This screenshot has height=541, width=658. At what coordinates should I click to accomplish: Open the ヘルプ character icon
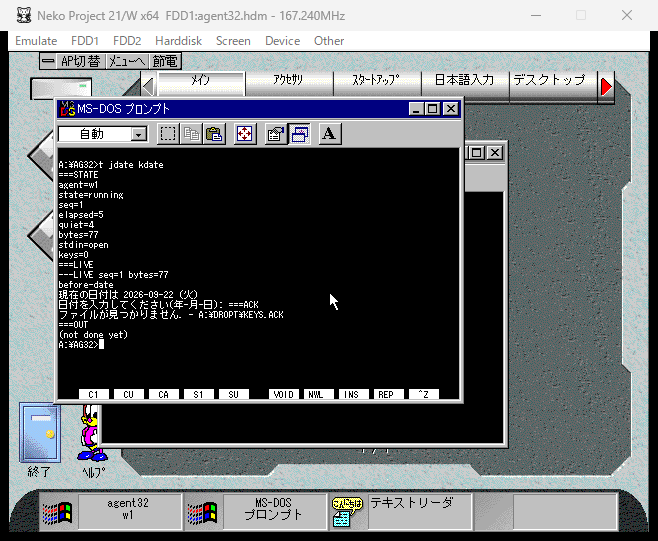click(93, 433)
